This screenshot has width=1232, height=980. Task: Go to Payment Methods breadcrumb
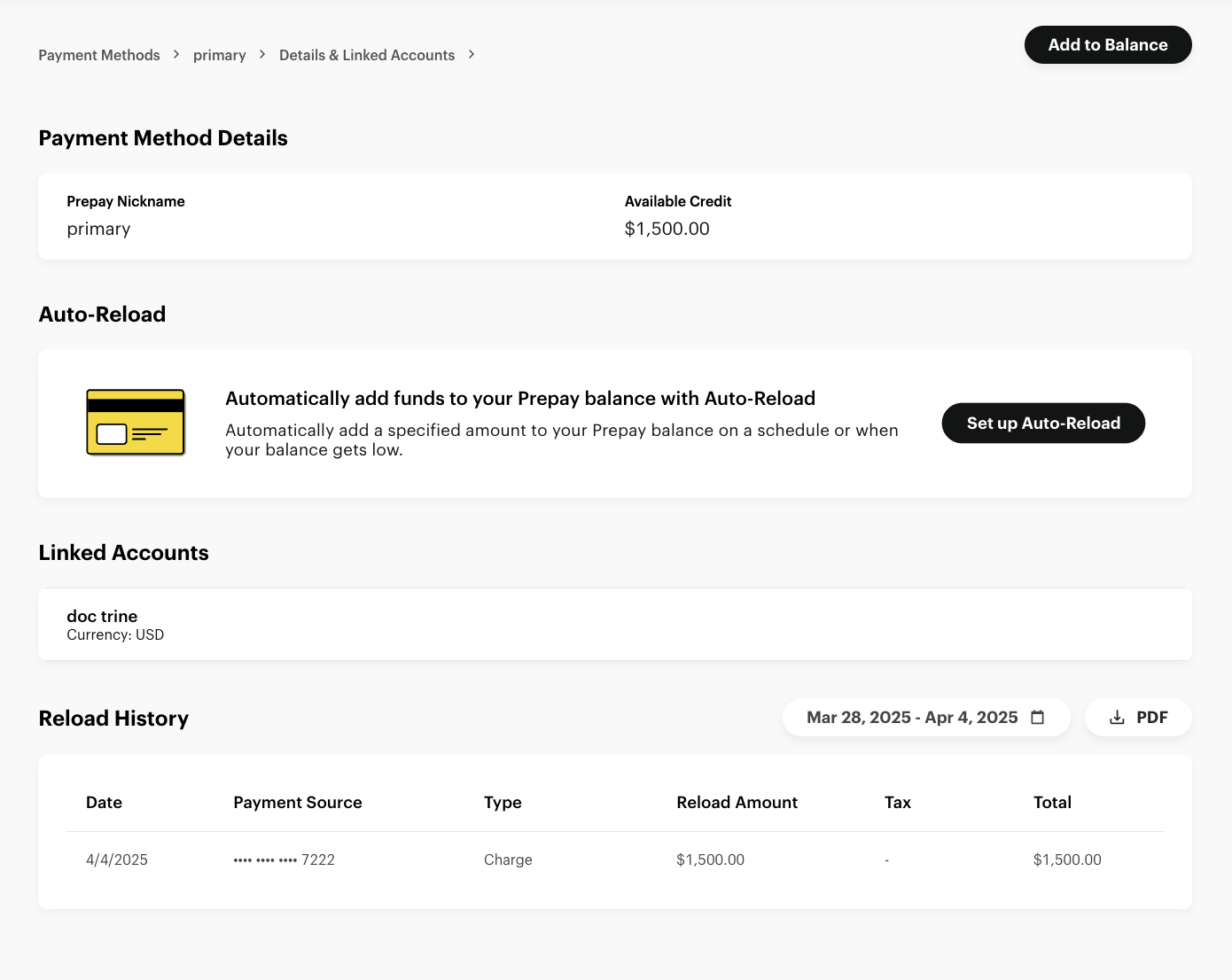(x=99, y=55)
